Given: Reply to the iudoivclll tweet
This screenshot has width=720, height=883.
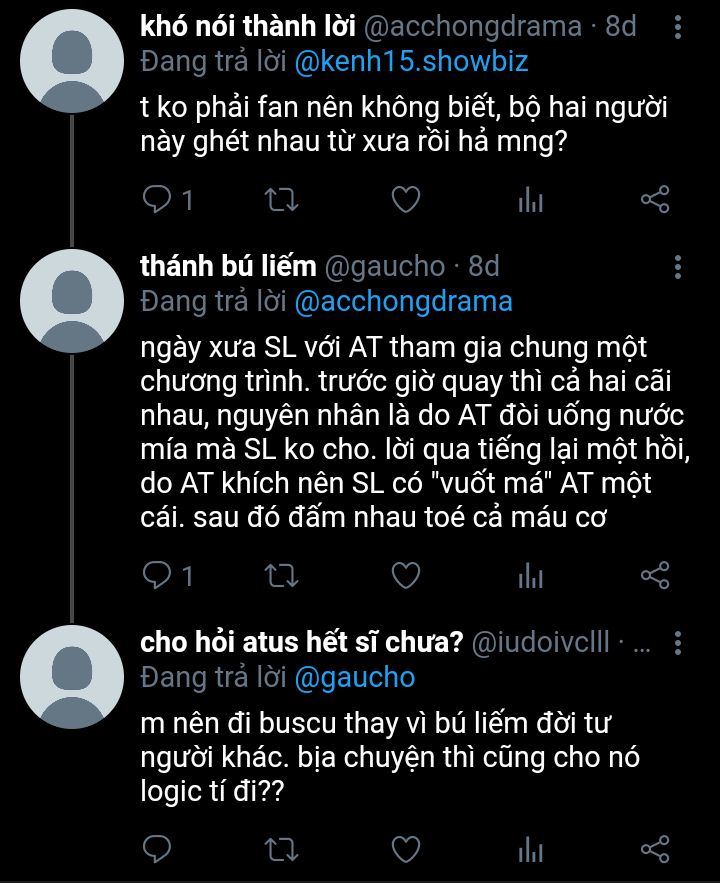Looking at the screenshot, I should (x=158, y=850).
